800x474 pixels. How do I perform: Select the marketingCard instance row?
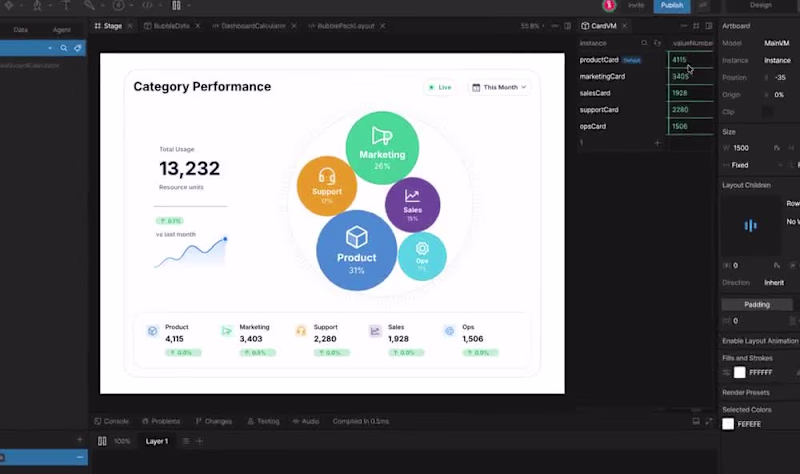coord(620,77)
